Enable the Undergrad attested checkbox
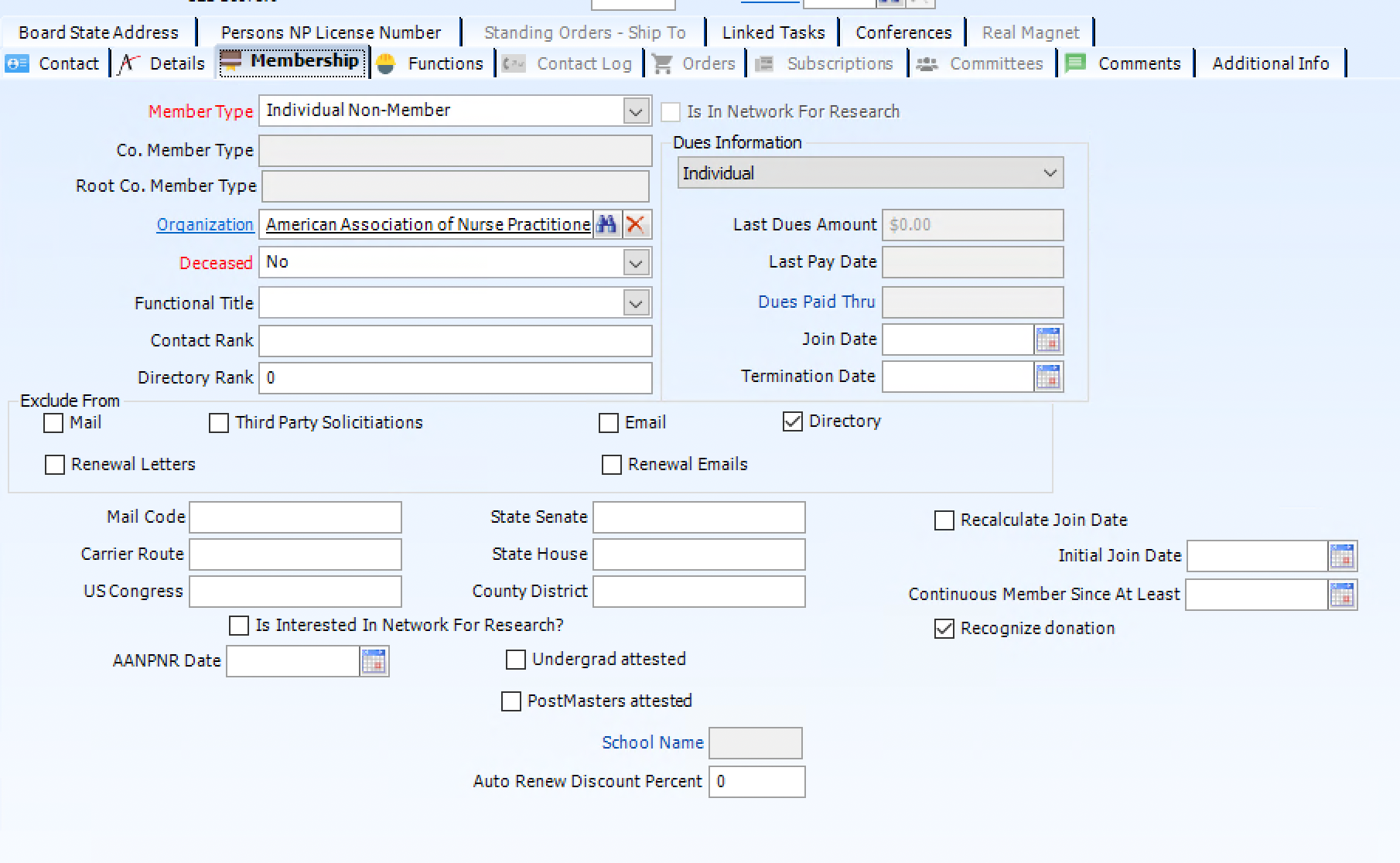Image resolution: width=1400 pixels, height=863 pixels. click(x=515, y=660)
